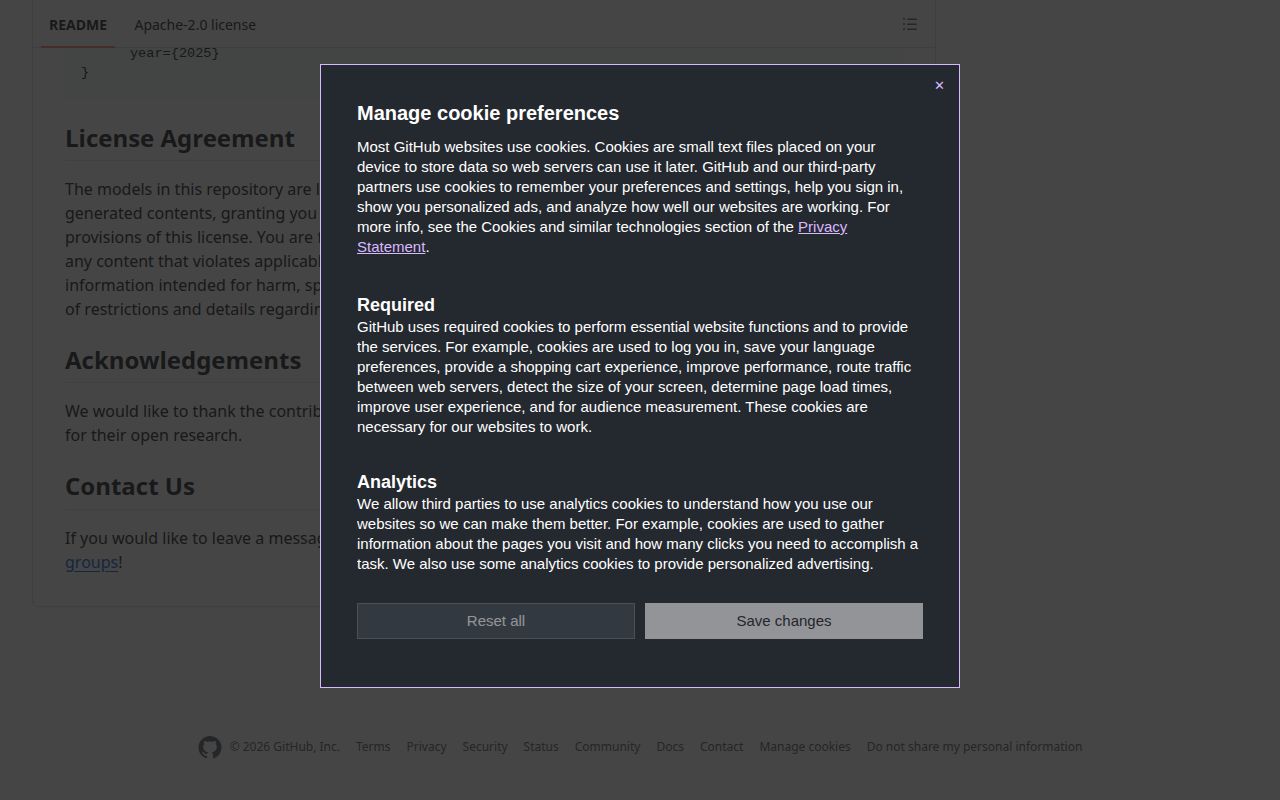The height and width of the screenshot is (800, 1280).
Task: Open the Privacy Statement link
Action: coord(602,237)
